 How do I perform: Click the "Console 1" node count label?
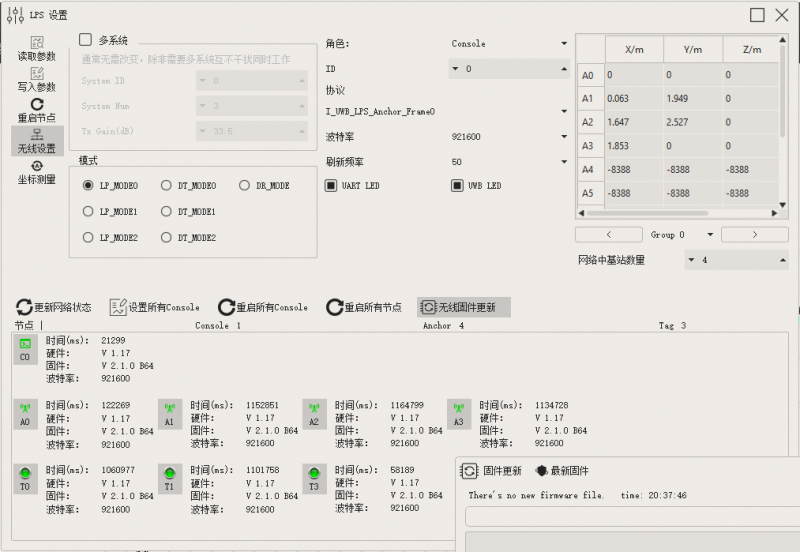pos(218,325)
